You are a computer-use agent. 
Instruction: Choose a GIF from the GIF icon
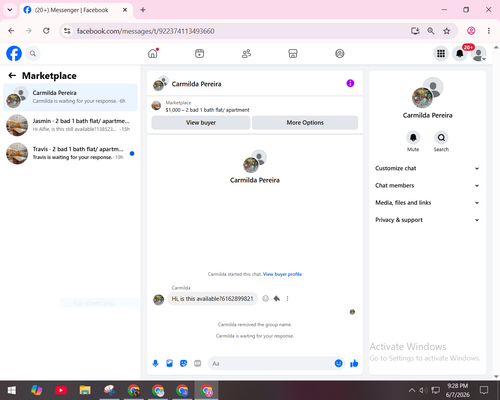(198, 363)
